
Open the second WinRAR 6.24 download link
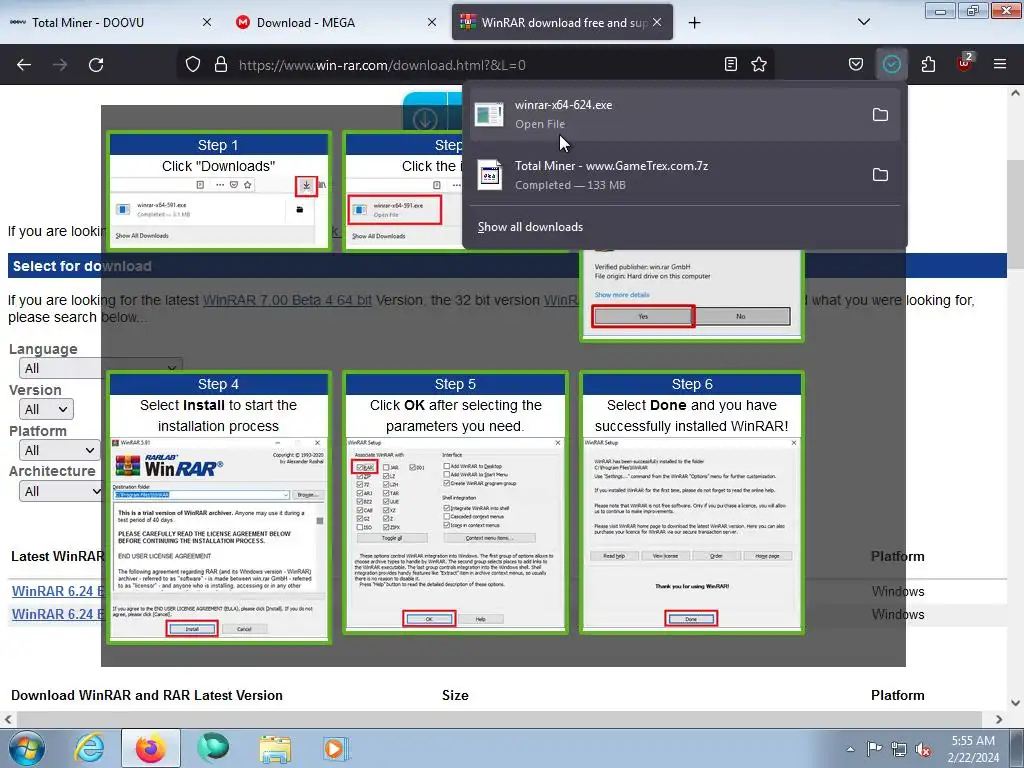(57, 615)
